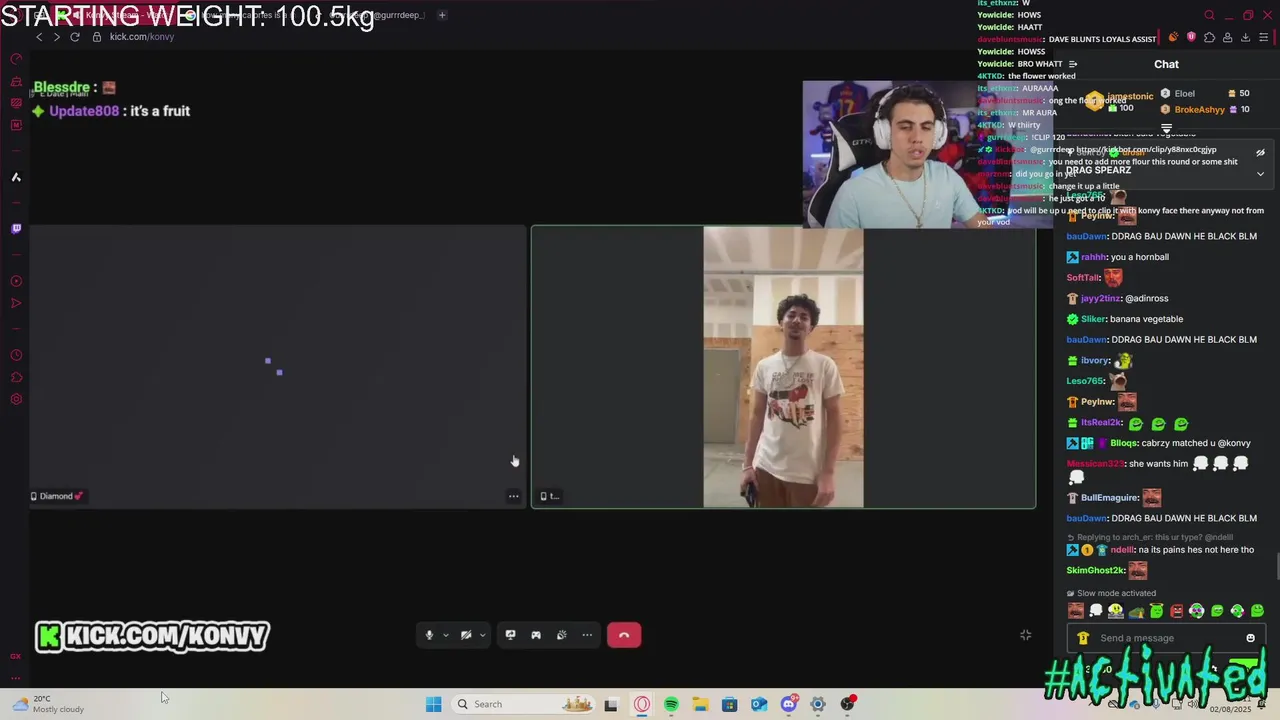The image size is (1280, 720).
Task: Click the kick.com/konvy address bar
Action: tap(142, 37)
